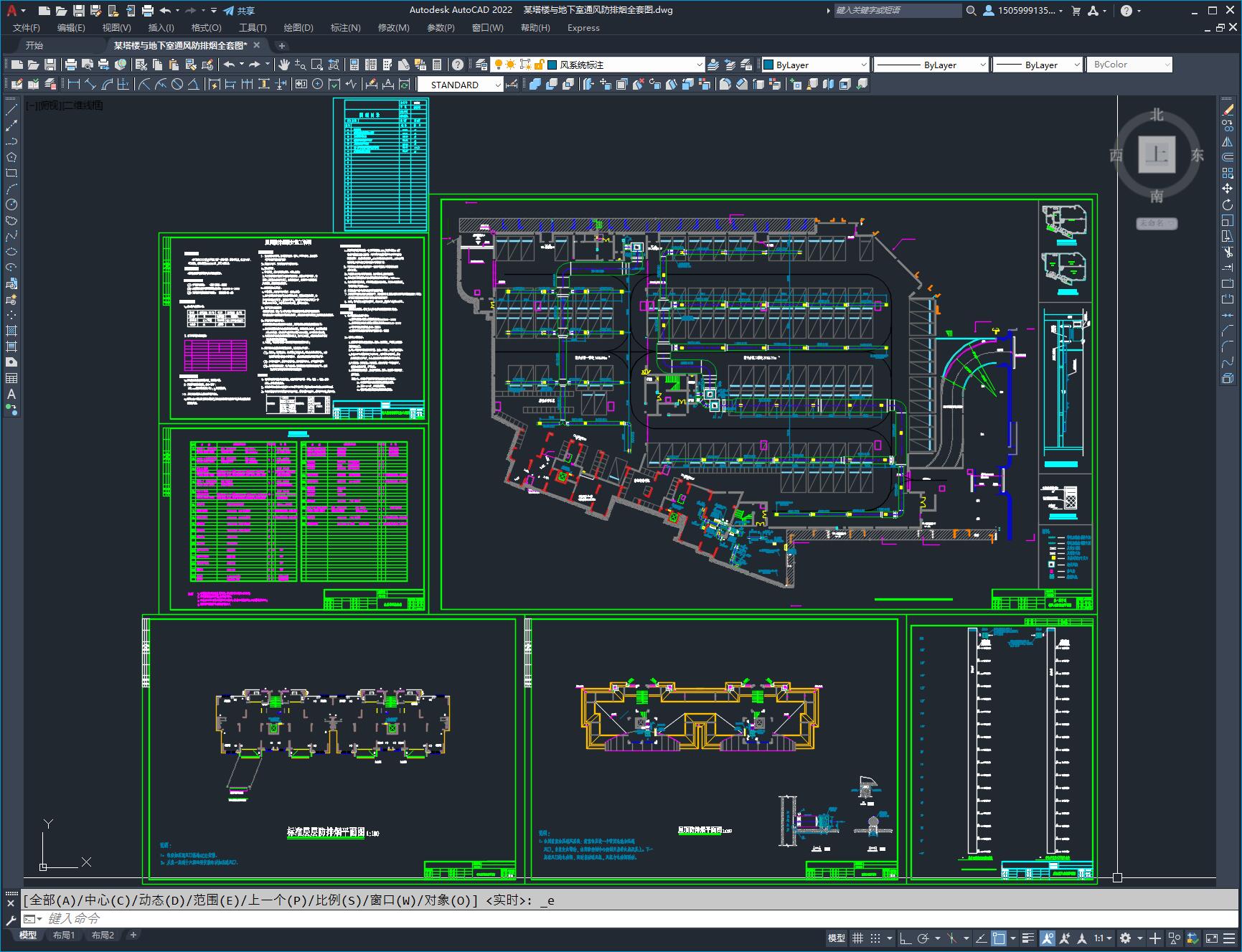This screenshot has height=952, width=1242.
Task: Select the Erase tool in right toolbar
Action: coord(1228,110)
